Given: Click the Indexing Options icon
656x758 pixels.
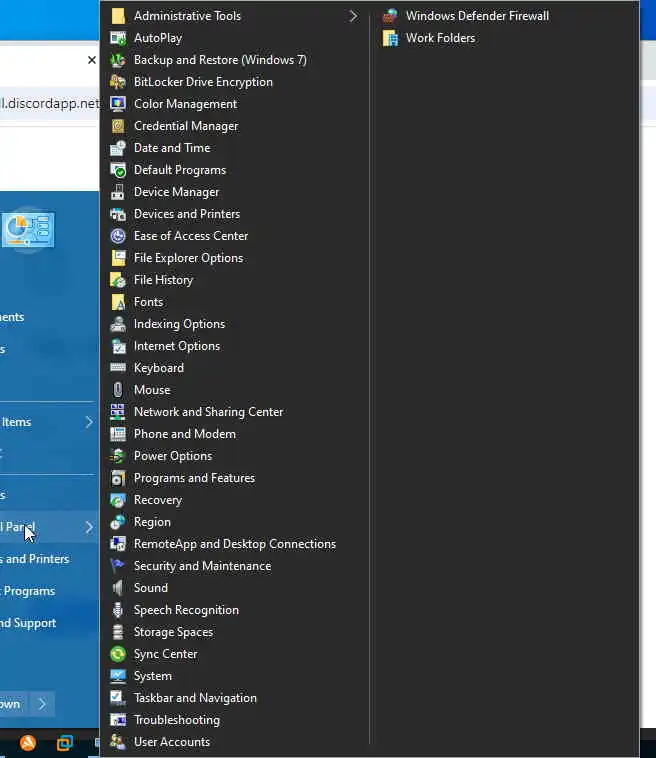Looking at the screenshot, I should [118, 324].
